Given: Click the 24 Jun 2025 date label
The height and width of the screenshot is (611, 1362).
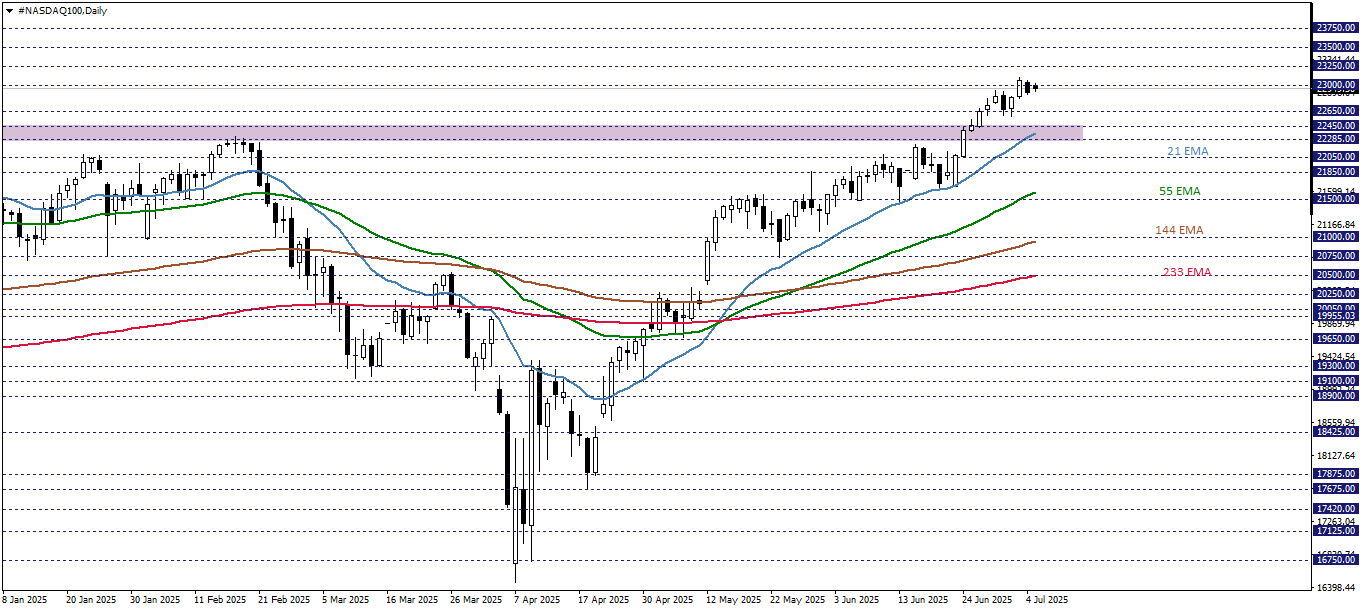Looking at the screenshot, I should pos(987,600).
